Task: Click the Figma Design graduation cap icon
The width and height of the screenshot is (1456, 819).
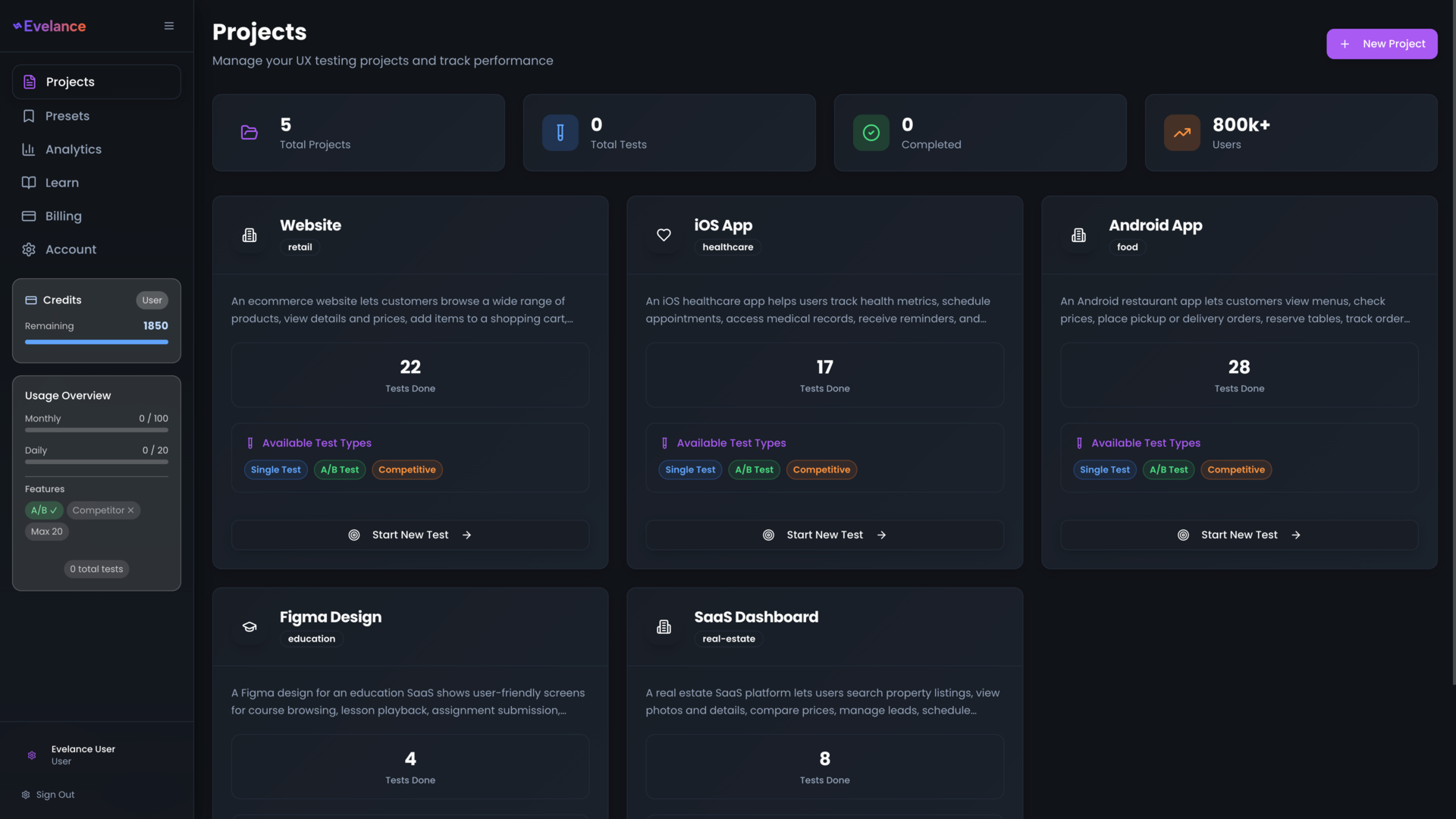Action: 249,627
